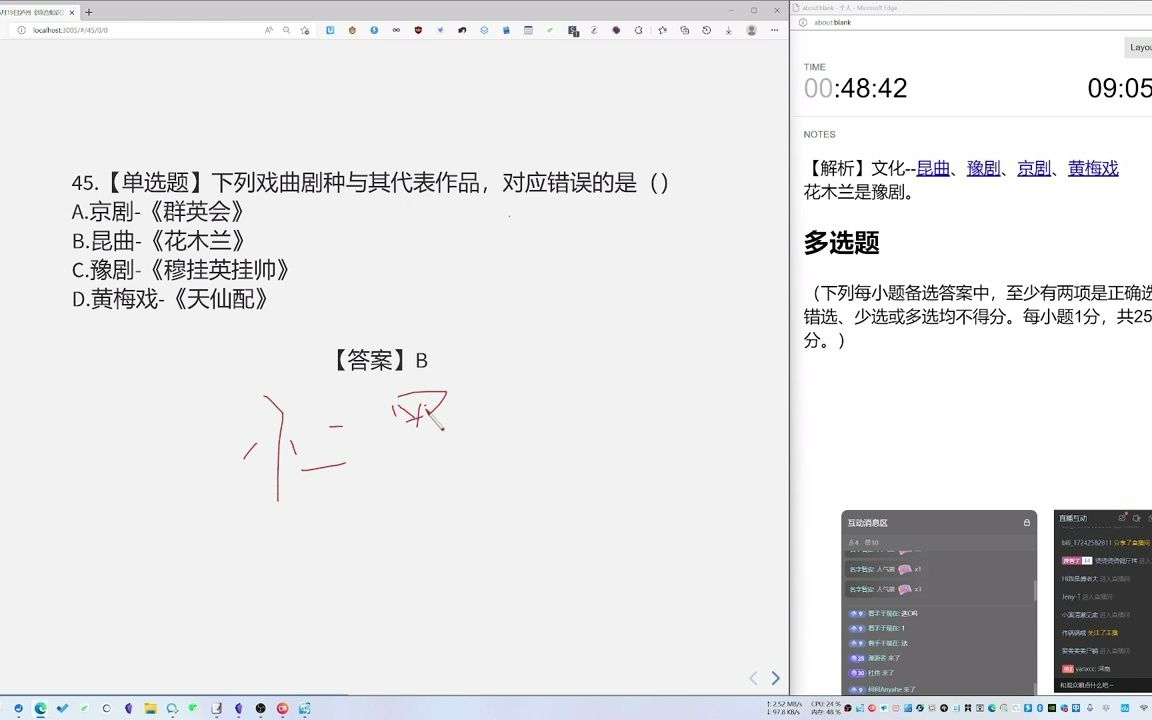The height and width of the screenshot is (720, 1152).
Task: Open the Settings and more menu in Edge
Action: click(774, 31)
